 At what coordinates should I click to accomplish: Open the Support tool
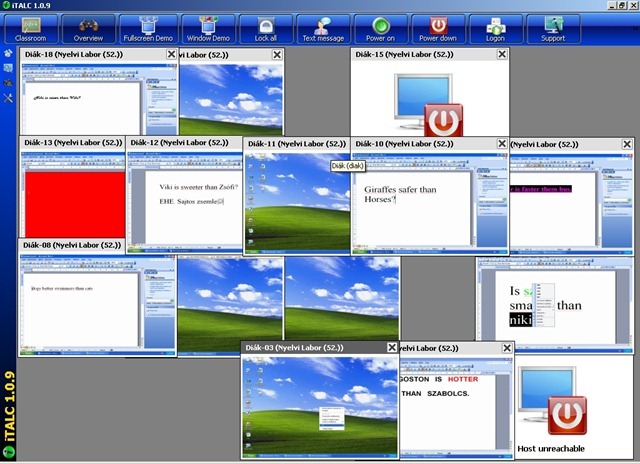coord(553,28)
